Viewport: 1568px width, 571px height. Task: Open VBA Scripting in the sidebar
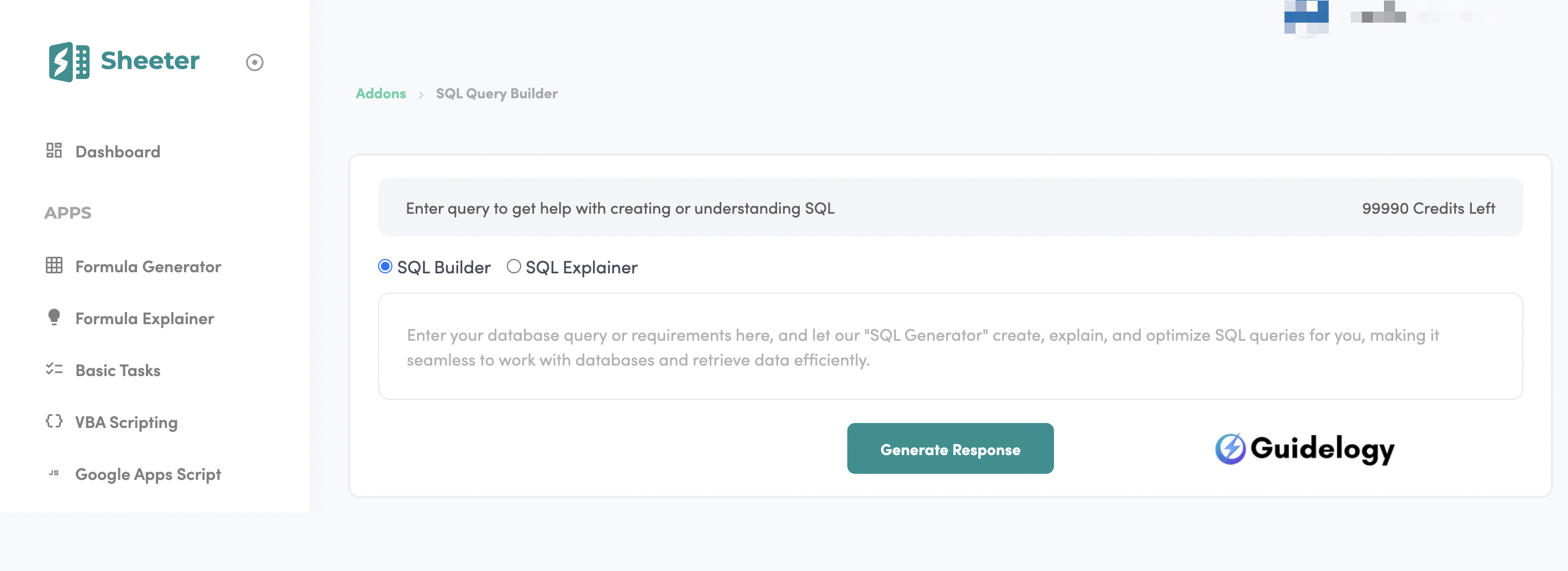point(126,422)
